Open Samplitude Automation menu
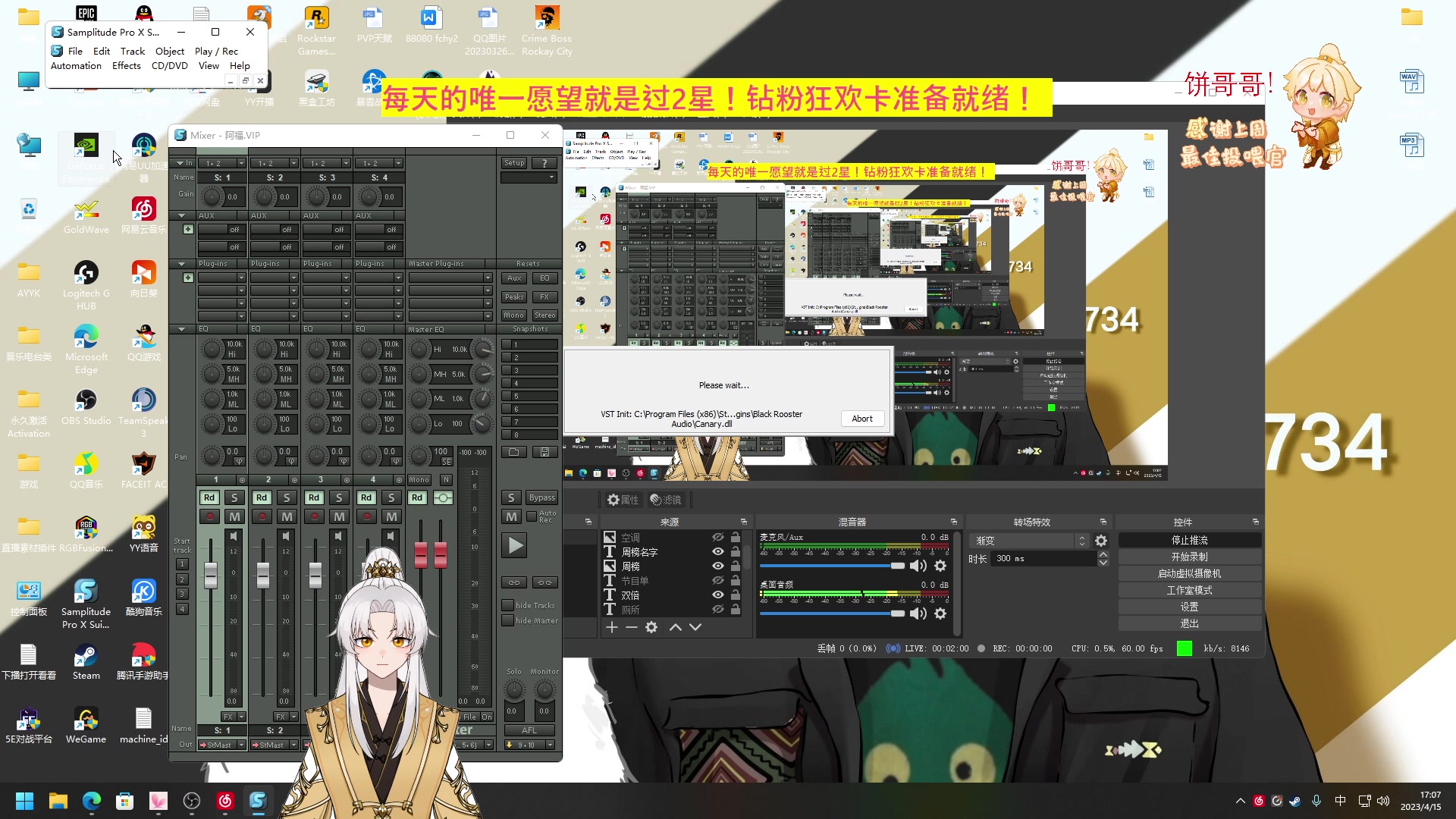Image resolution: width=1456 pixels, height=819 pixels. tap(76, 65)
